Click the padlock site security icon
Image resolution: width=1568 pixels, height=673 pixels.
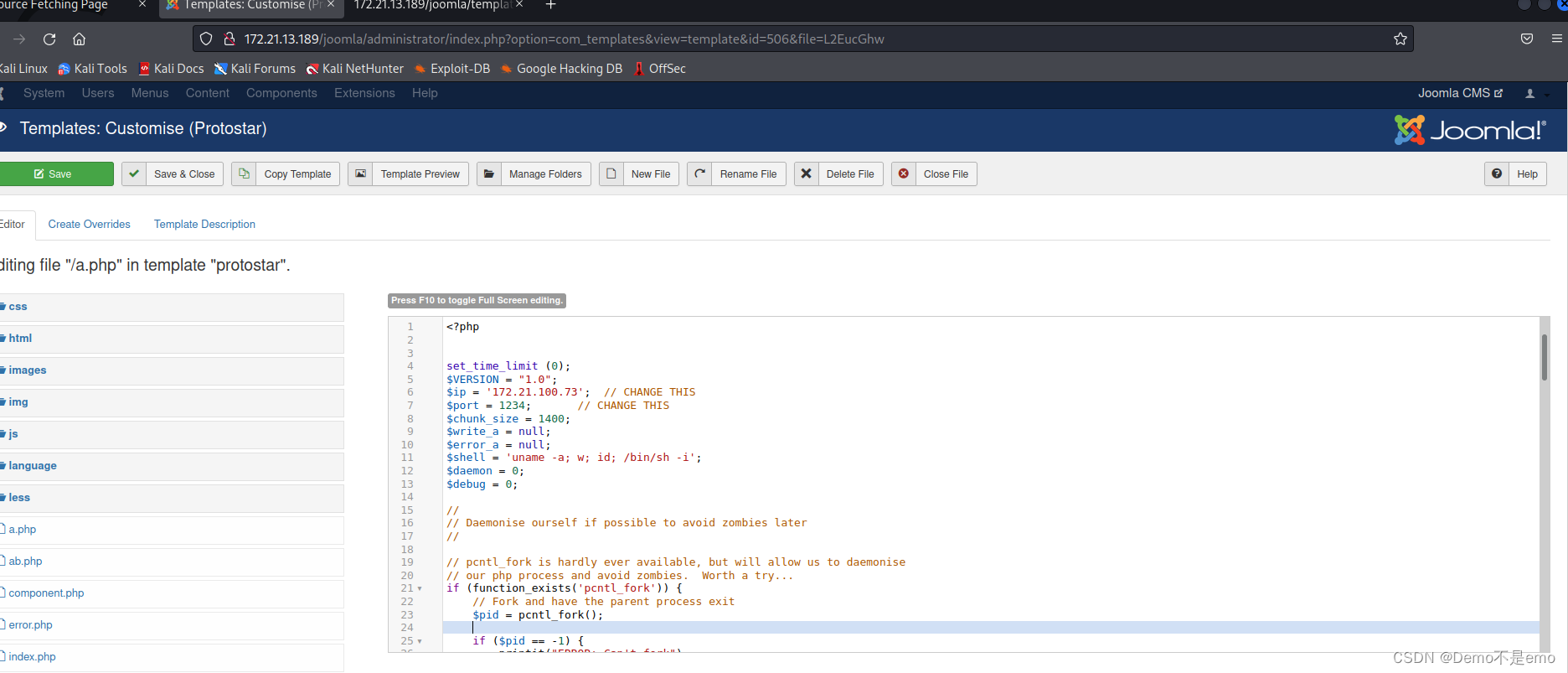229,39
